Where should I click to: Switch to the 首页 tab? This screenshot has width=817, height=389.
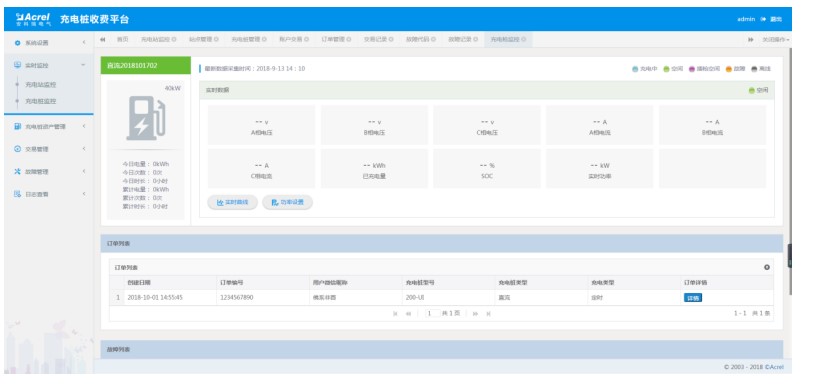click(x=122, y=40)
